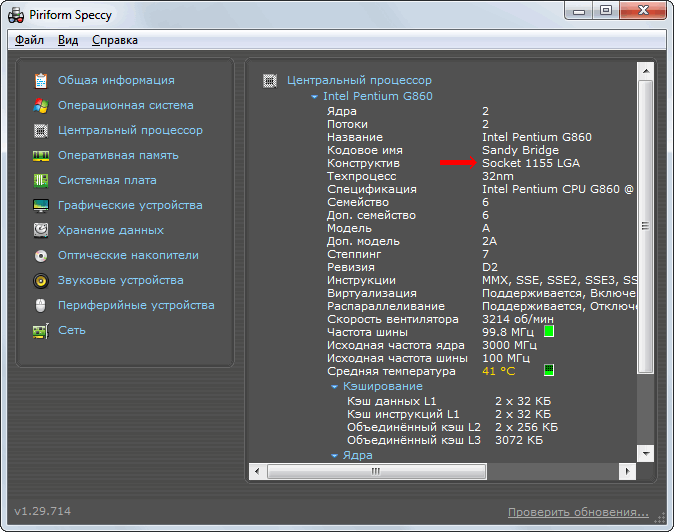Click the Sandy Bridge code name value
This screenshot has height=532, width=674.
coord(520,150)
